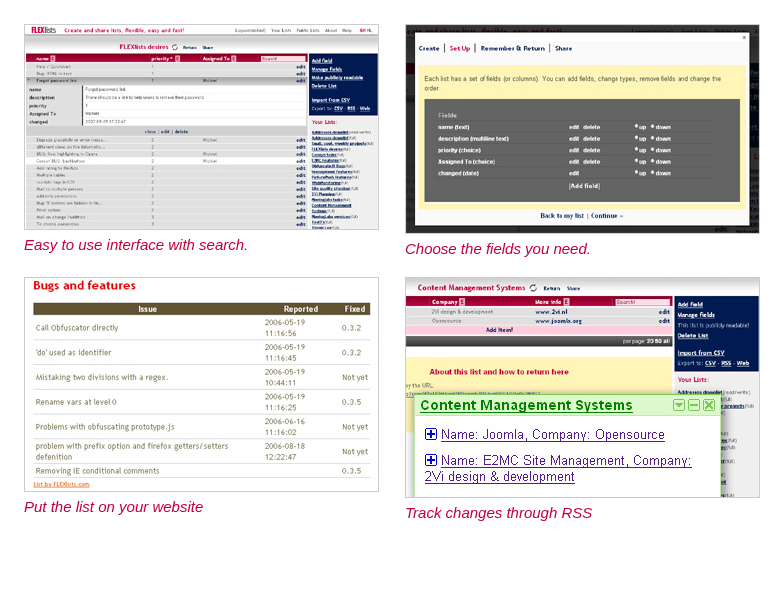Click Add field in FLEXlists desires sidebar
This screenshot has width=782, height=600.
tap(322, 60)
